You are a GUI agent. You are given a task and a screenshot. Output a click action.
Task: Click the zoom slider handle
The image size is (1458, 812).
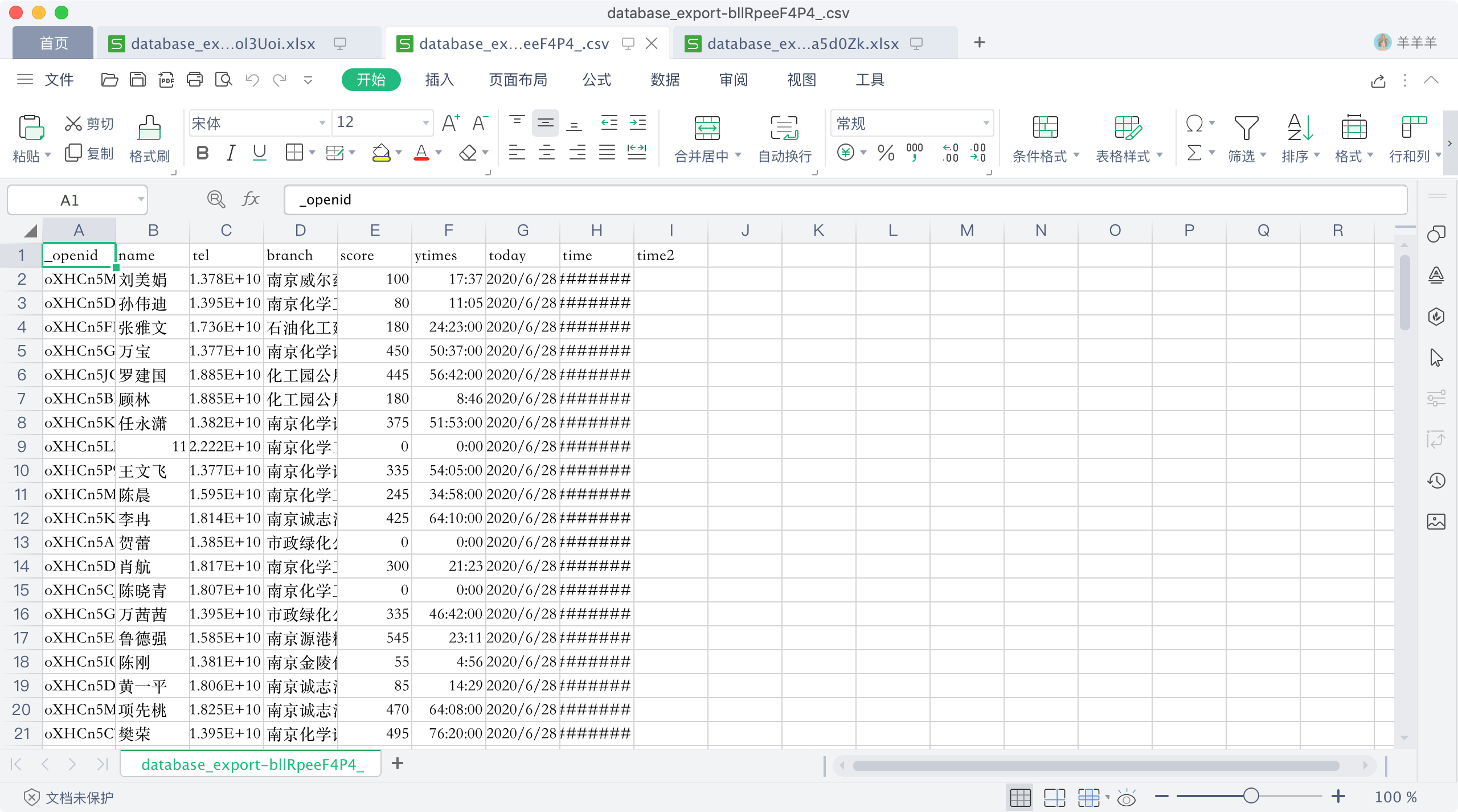(1251, 796)
